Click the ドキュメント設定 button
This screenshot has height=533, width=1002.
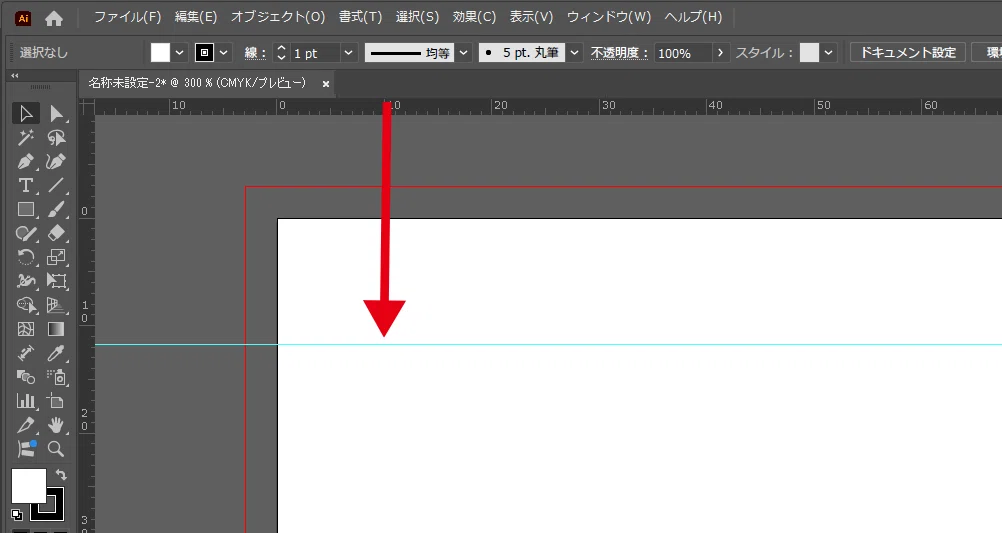click(x=907, y=52)
